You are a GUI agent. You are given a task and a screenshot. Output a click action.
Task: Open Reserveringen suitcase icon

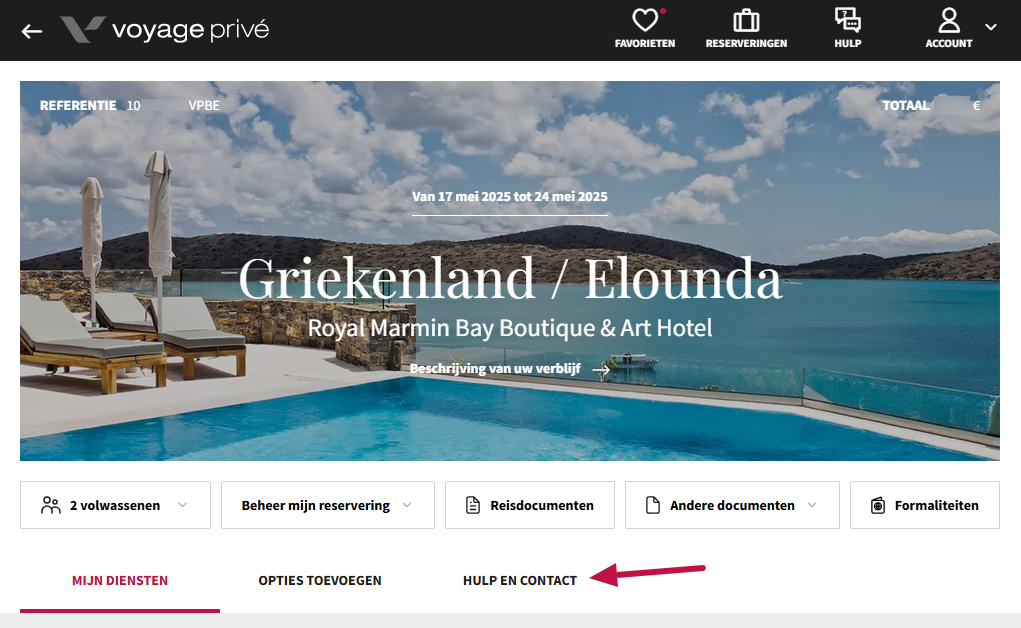pyautogui.click(x=746, y=20)
